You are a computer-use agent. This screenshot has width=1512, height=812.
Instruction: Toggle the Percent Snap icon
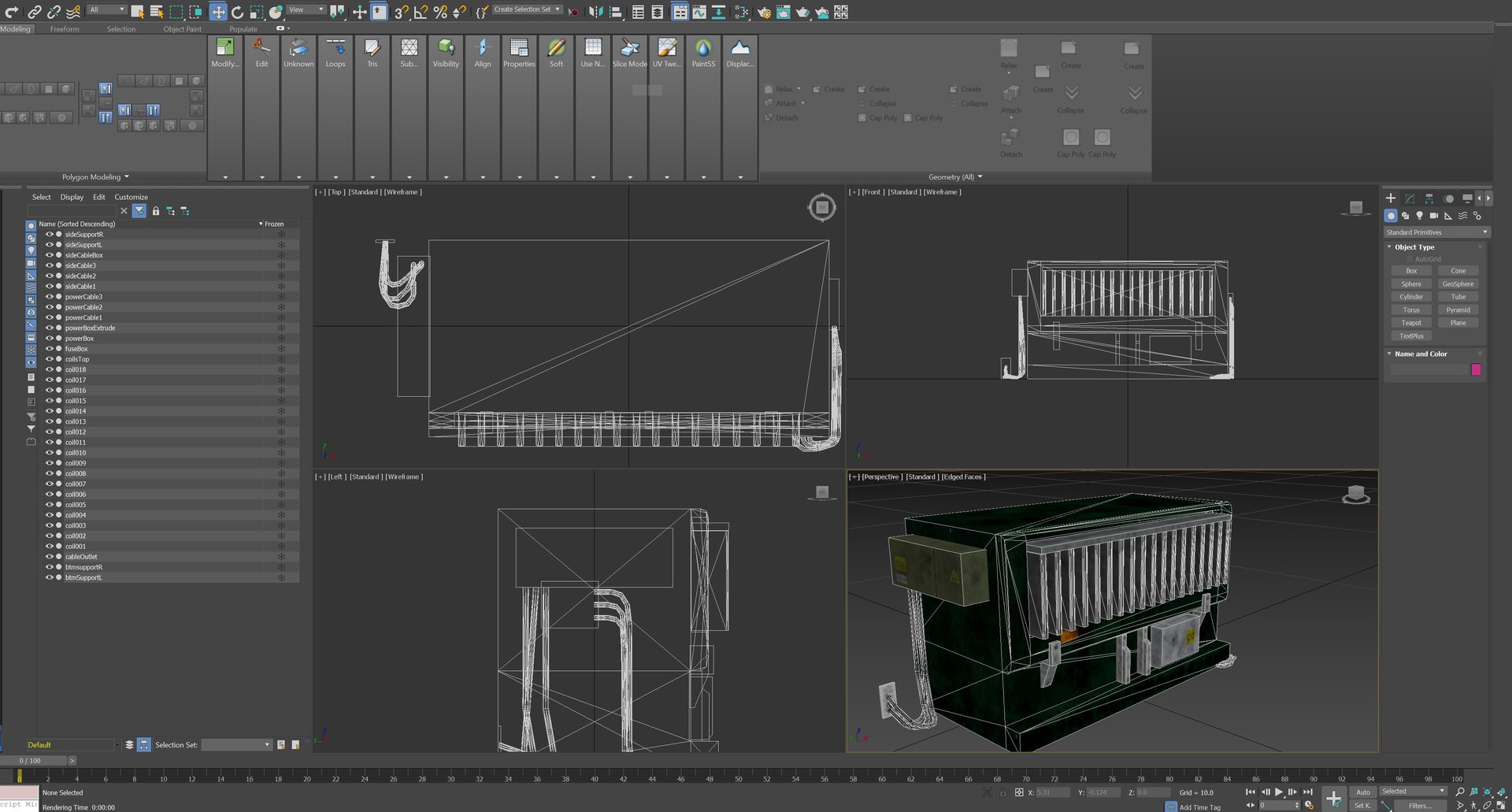pyautogui.click(x=440, y=12)
